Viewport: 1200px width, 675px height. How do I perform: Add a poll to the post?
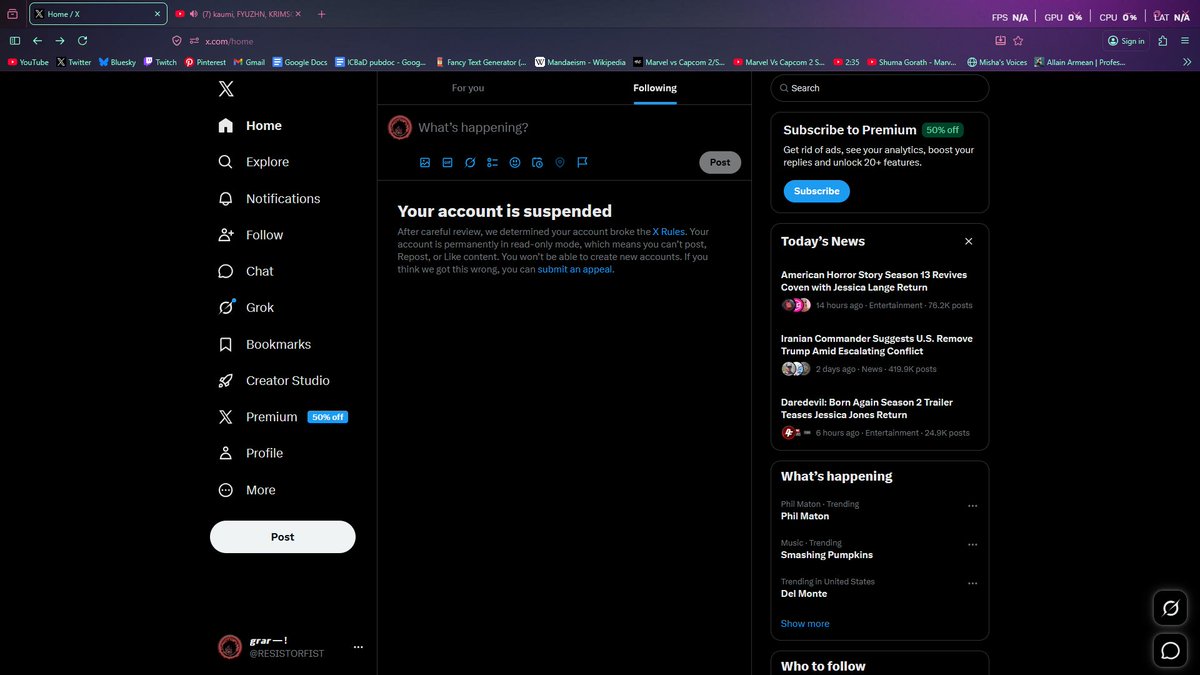pyautogui.click(x=492, y=162)
